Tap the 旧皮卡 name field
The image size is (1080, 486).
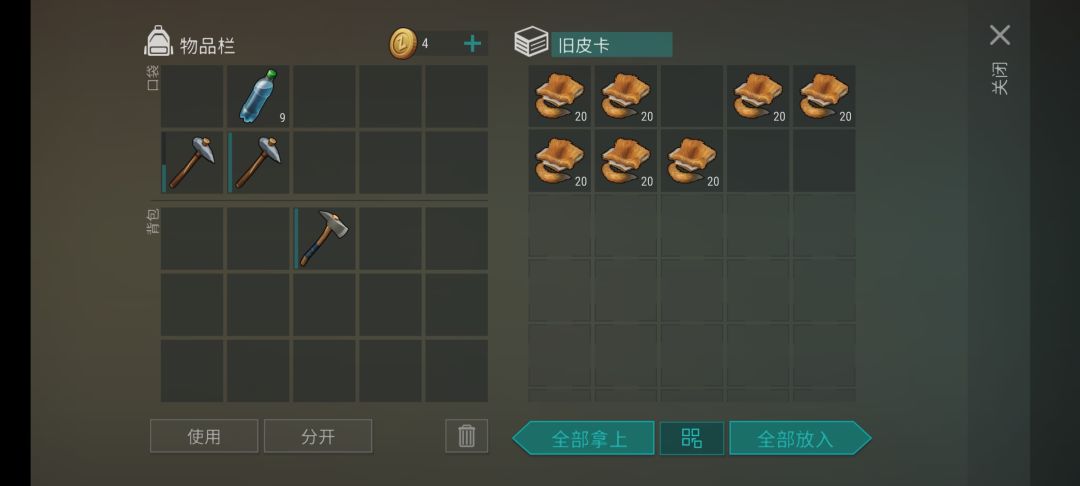(612, 45)
